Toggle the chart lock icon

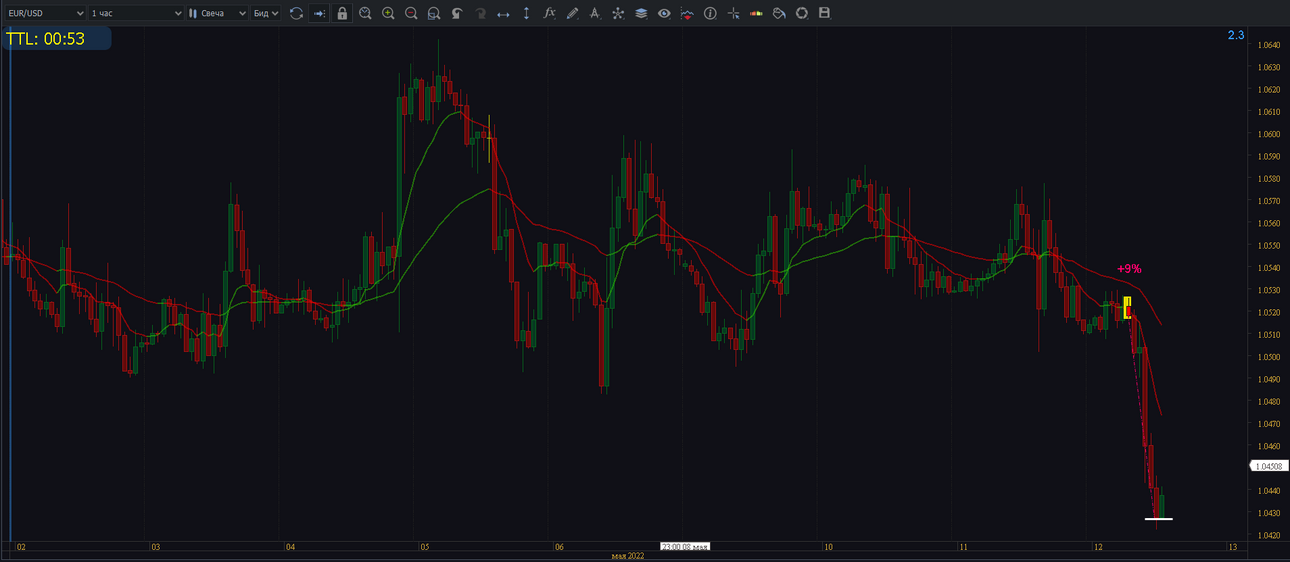[x=343, y=13]
